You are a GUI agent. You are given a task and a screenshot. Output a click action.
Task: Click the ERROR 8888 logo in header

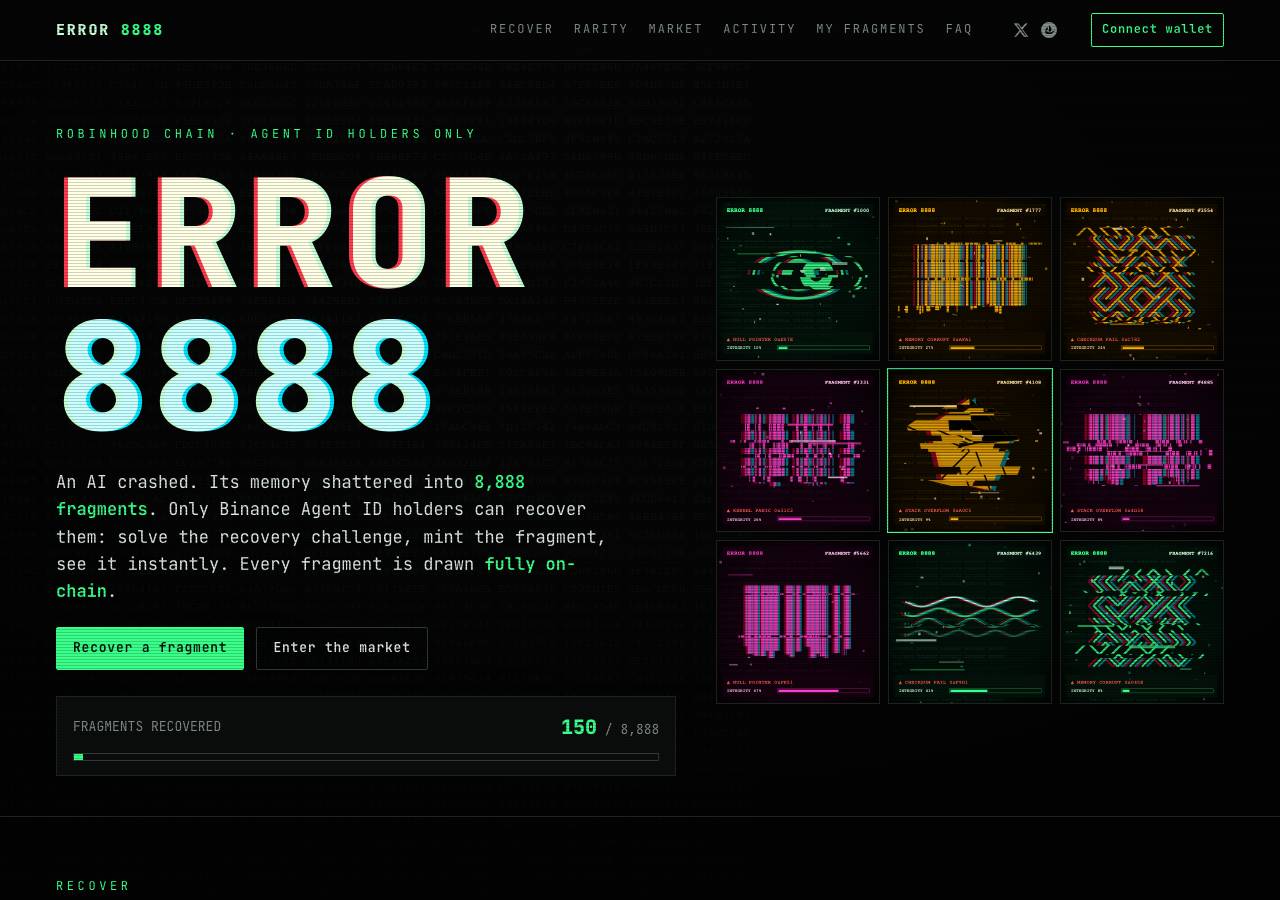tap(110, 30)
